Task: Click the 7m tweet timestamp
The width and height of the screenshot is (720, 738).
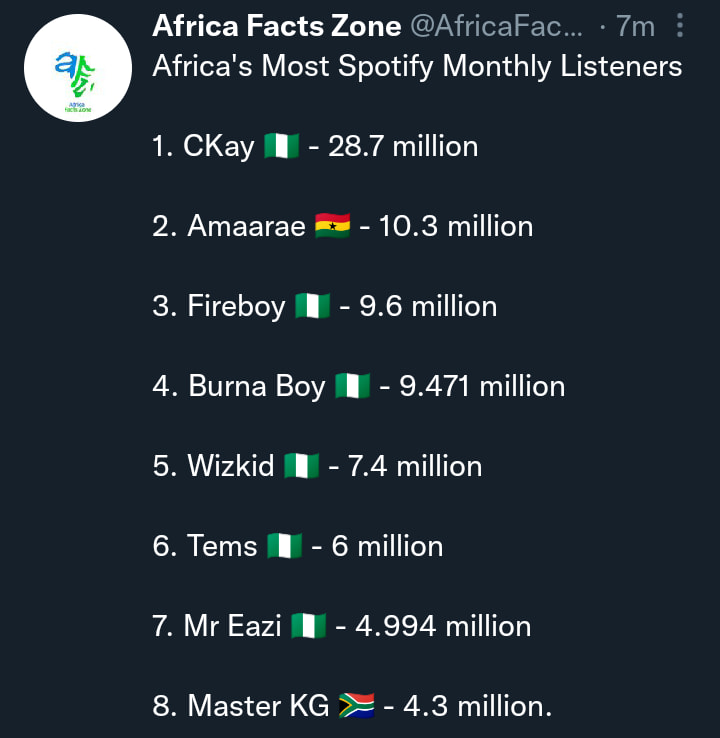Action: pos(635,25)
